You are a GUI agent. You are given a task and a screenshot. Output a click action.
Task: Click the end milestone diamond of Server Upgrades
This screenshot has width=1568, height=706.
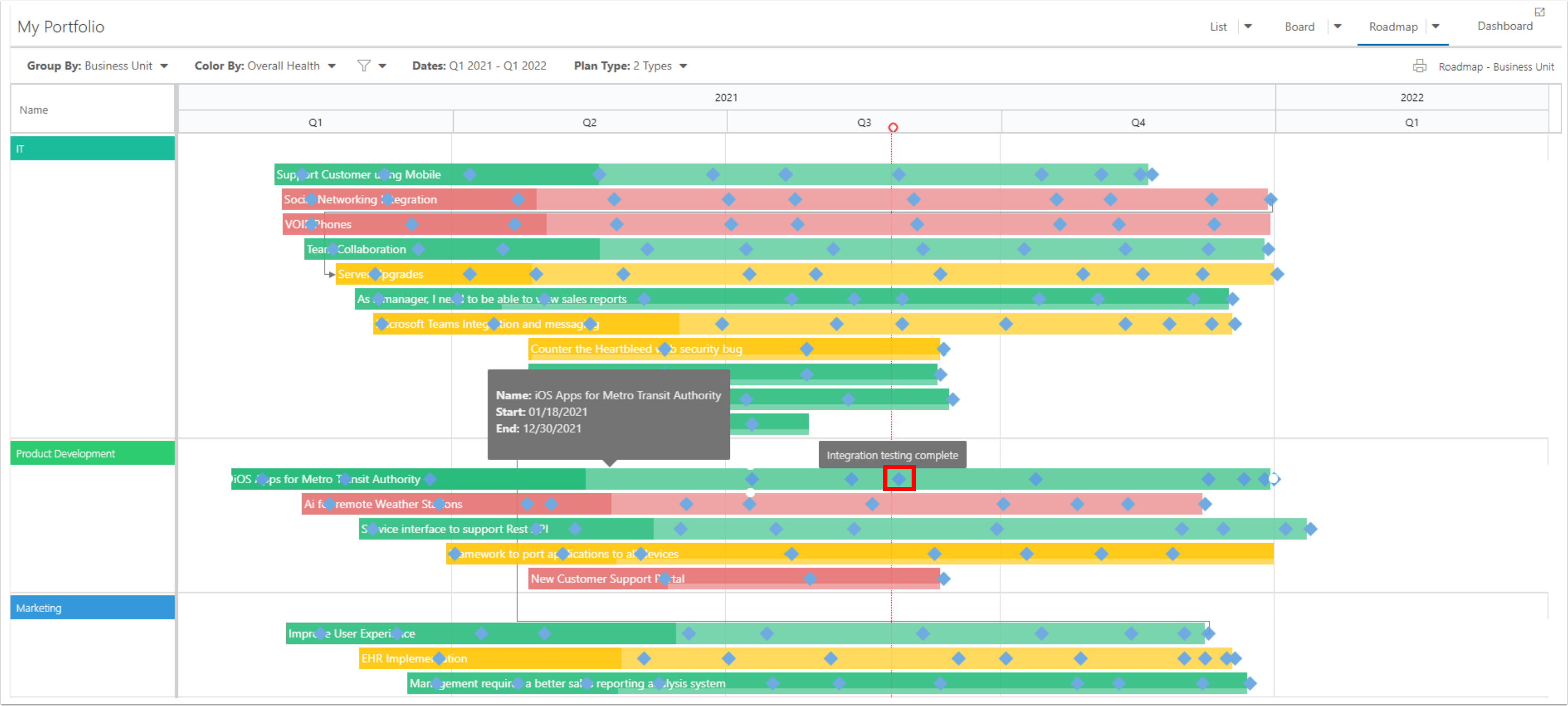point(1277,274)
